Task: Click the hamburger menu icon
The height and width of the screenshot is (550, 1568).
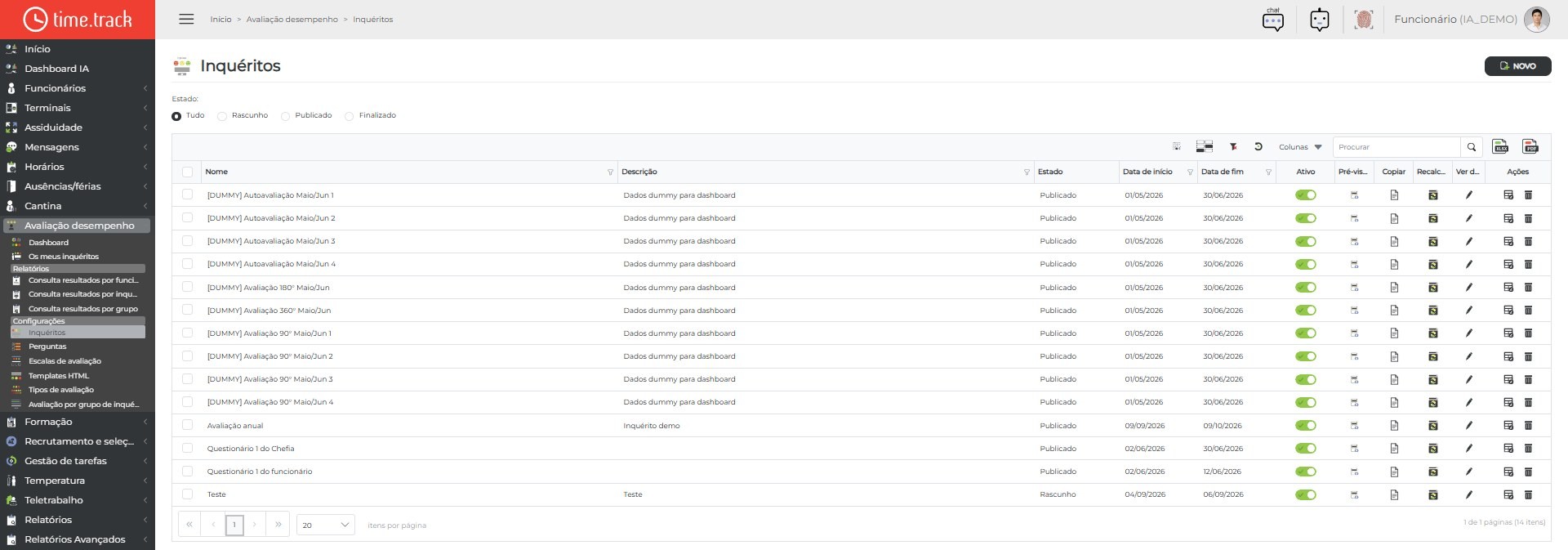Action: (186, 19)
